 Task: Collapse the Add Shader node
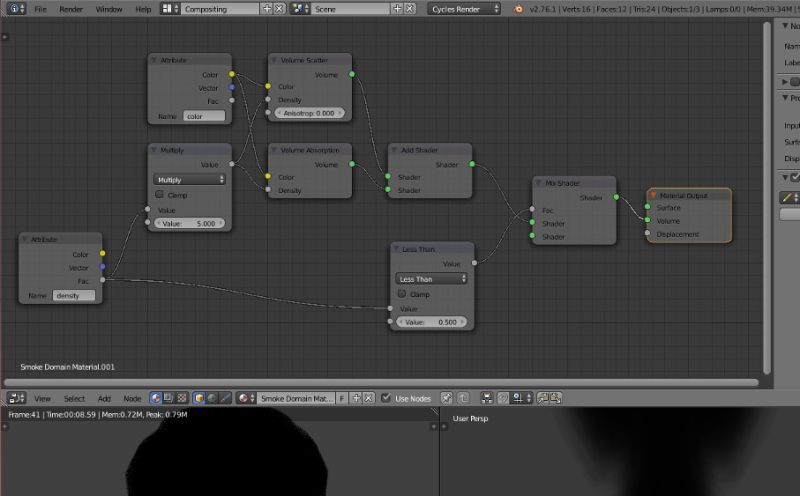(394, 150)
